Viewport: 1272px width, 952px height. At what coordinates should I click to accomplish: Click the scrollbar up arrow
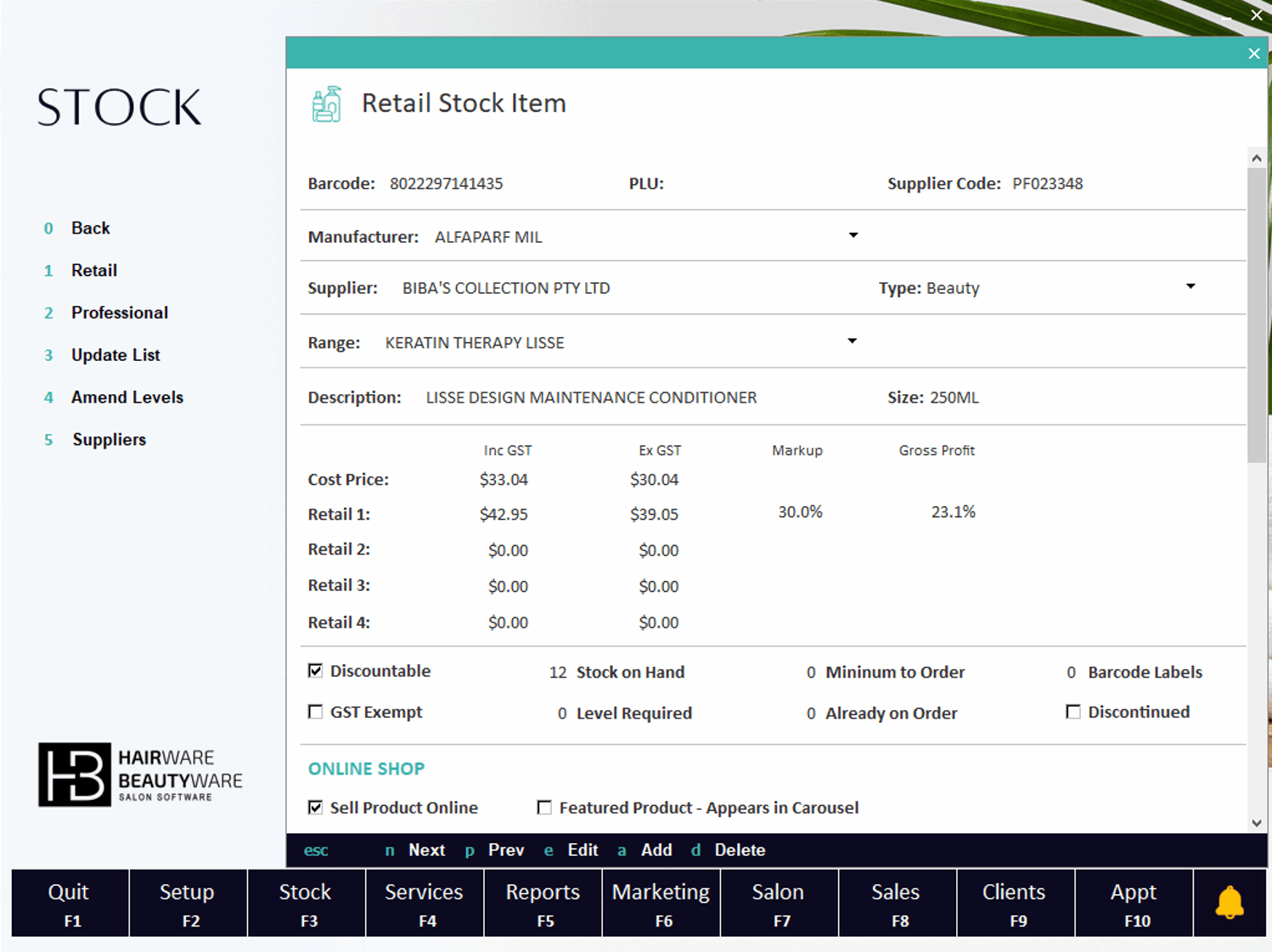click(x=1257, y=158)
